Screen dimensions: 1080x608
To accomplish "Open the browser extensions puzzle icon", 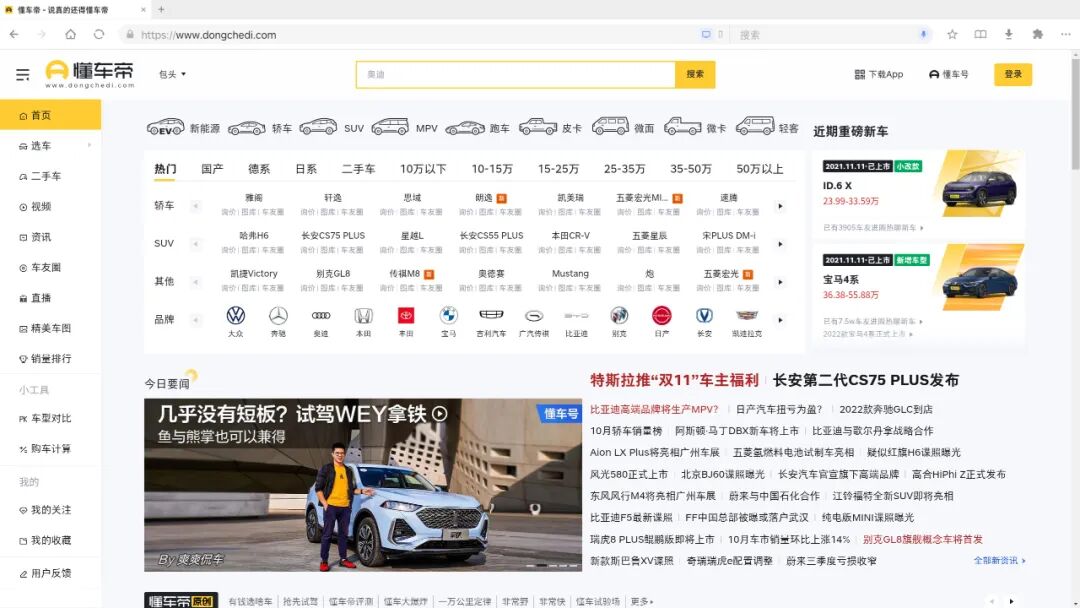I will (1037, 34).
